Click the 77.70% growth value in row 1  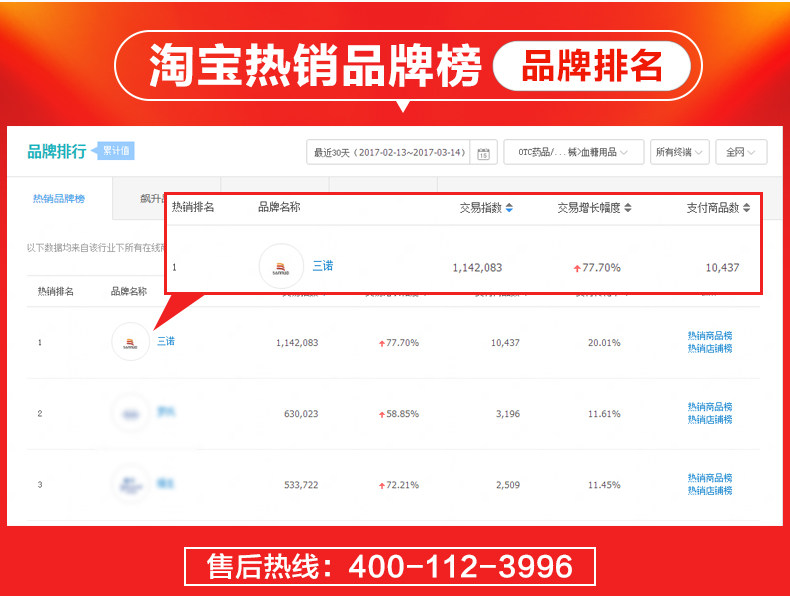pos(399,343)
